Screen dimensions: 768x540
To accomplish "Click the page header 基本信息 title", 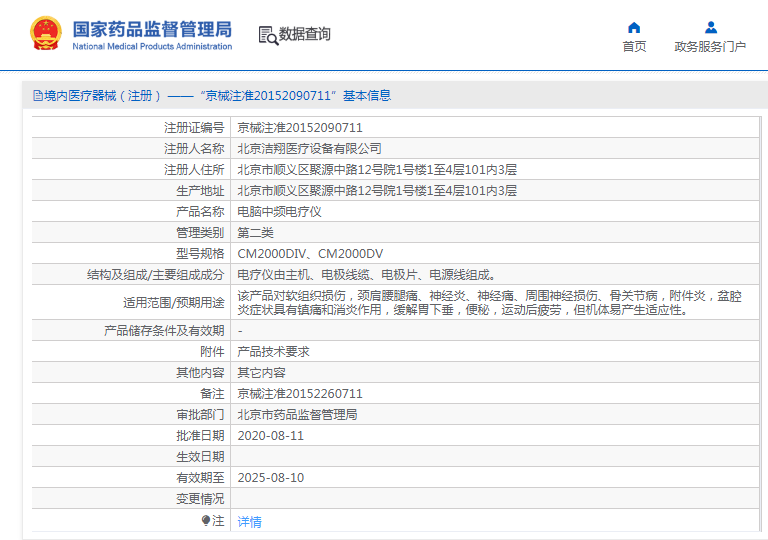I will click(367, 96).
